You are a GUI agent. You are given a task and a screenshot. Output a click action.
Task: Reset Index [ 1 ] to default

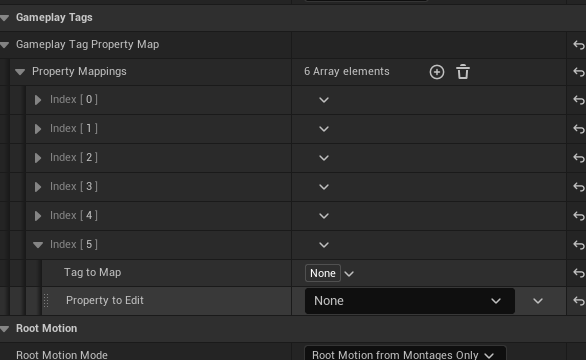pos(579,129)
